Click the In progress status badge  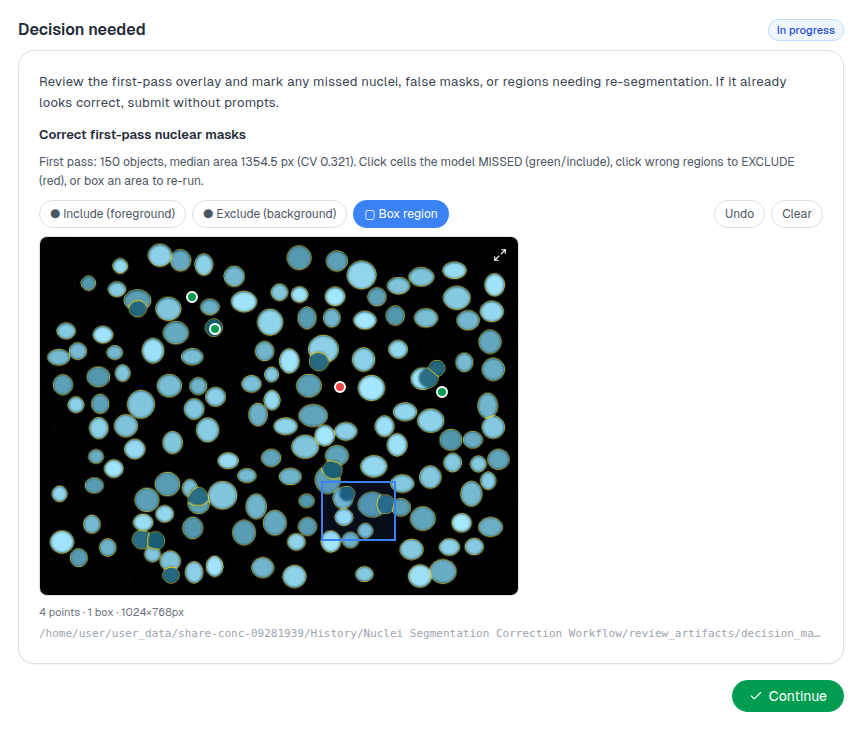click(805, 30)
